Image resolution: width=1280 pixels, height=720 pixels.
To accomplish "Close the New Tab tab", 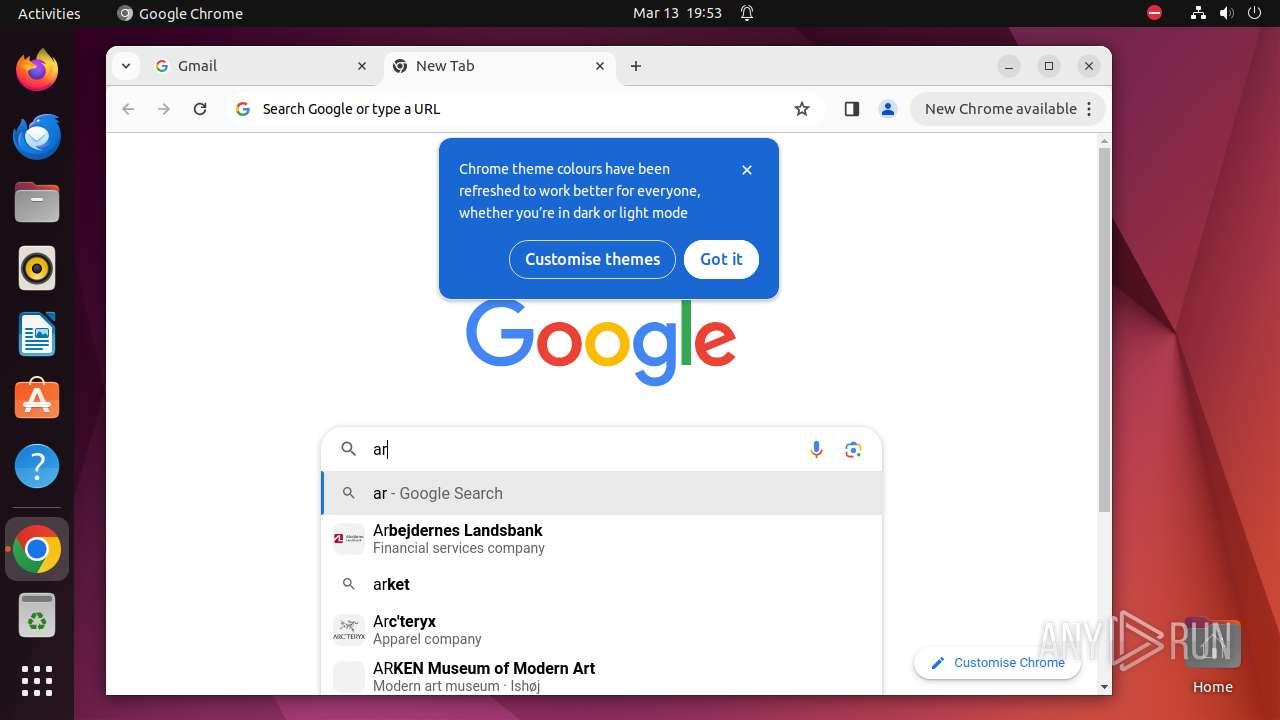I will [600, 66].
